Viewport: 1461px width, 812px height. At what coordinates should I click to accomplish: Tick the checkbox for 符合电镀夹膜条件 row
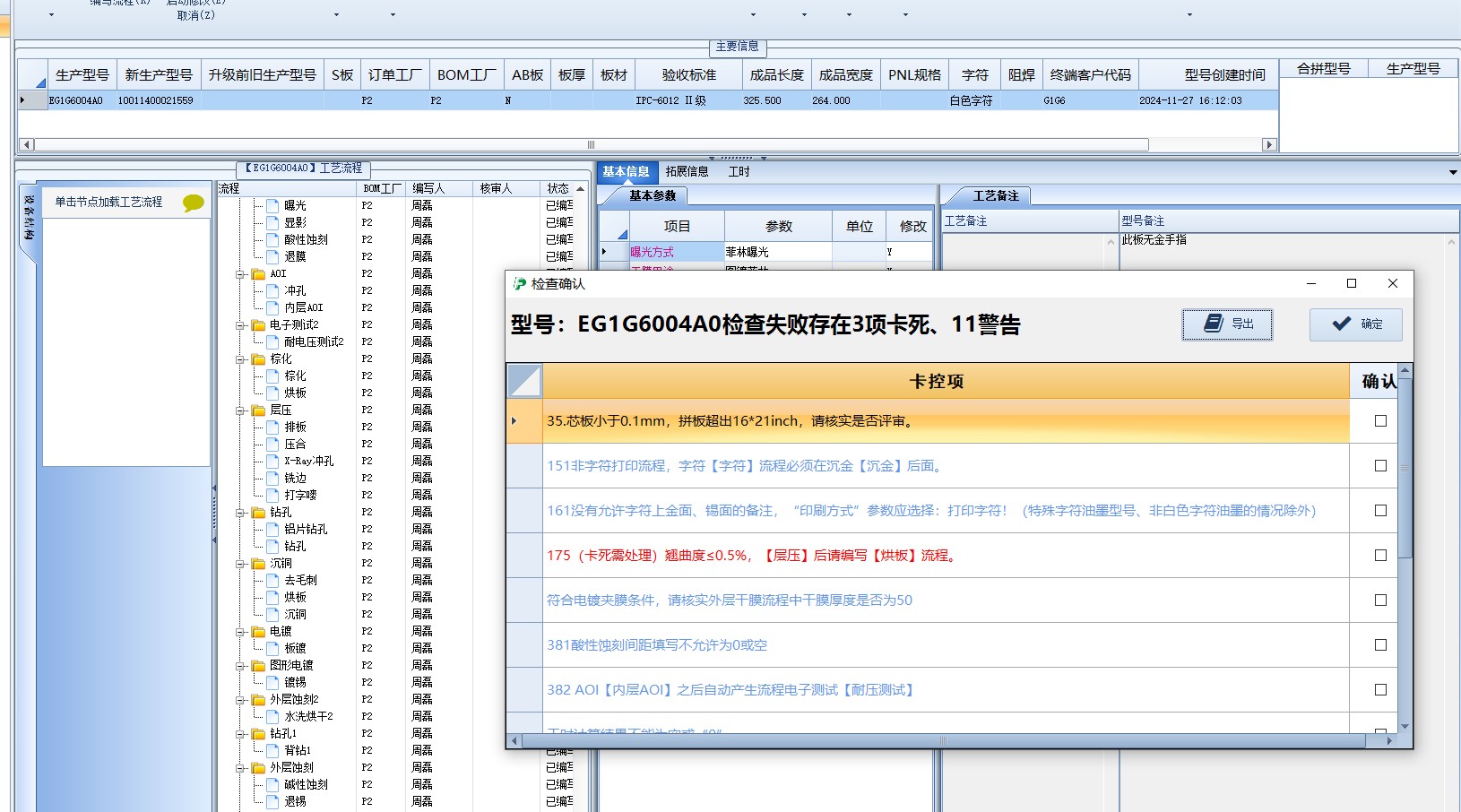(x=1380, y=600)
